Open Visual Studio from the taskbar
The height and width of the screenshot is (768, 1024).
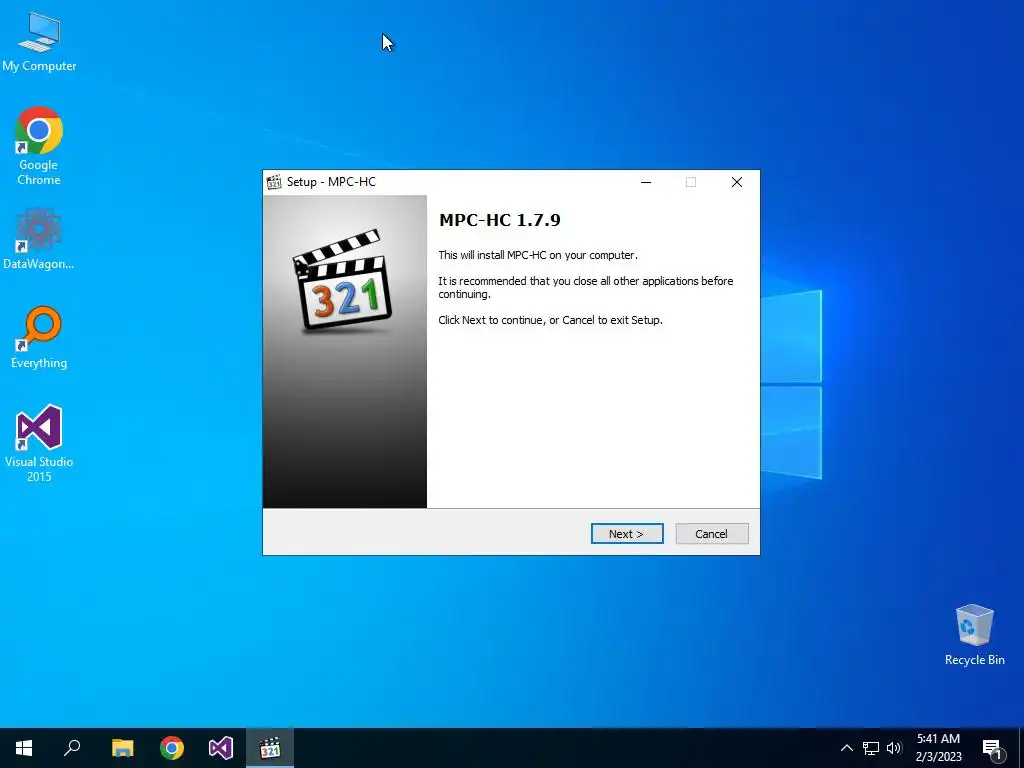click(x=221, y=748)
